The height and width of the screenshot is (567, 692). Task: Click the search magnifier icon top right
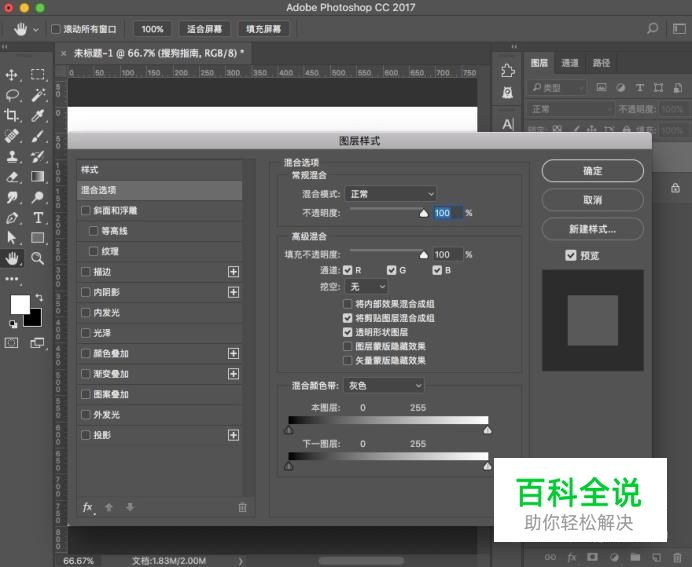653,29
